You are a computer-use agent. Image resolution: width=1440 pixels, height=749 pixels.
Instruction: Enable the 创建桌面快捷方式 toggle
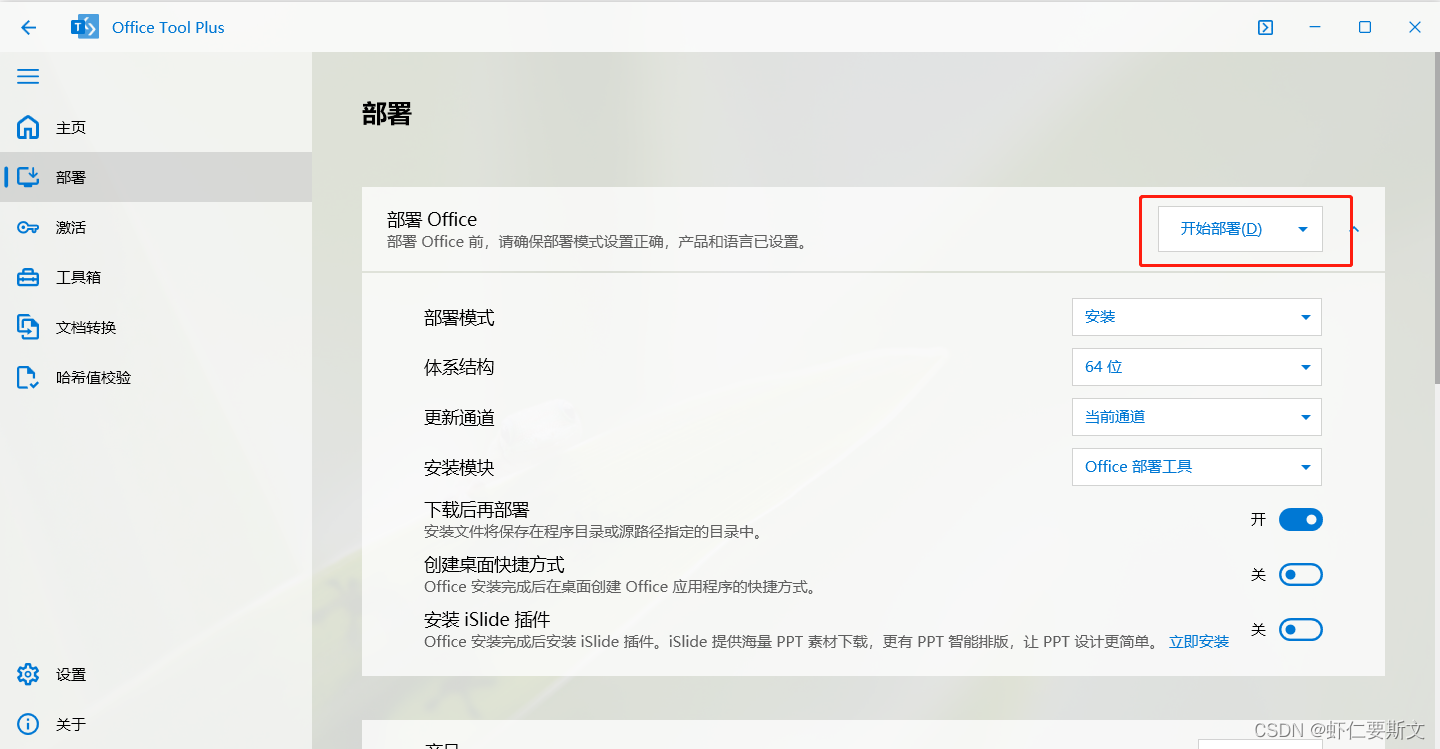[1301, 575]
